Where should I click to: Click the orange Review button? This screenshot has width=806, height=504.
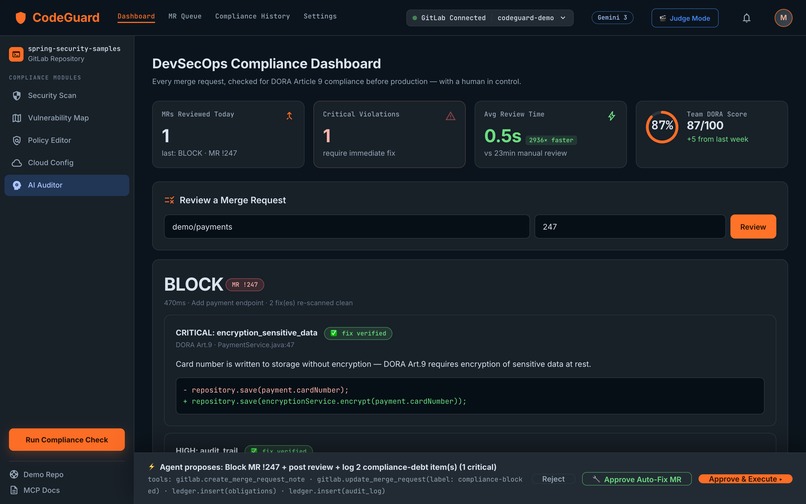753,227
